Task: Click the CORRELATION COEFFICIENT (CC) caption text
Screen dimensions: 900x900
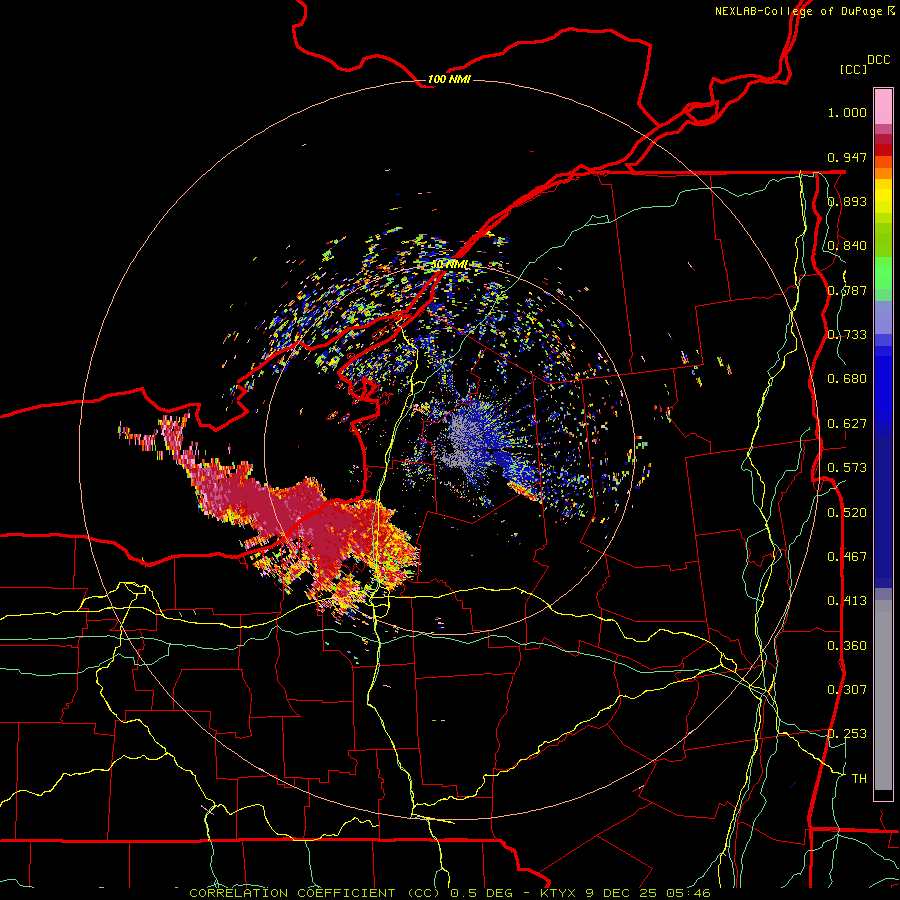Action: tap(315, 893)
